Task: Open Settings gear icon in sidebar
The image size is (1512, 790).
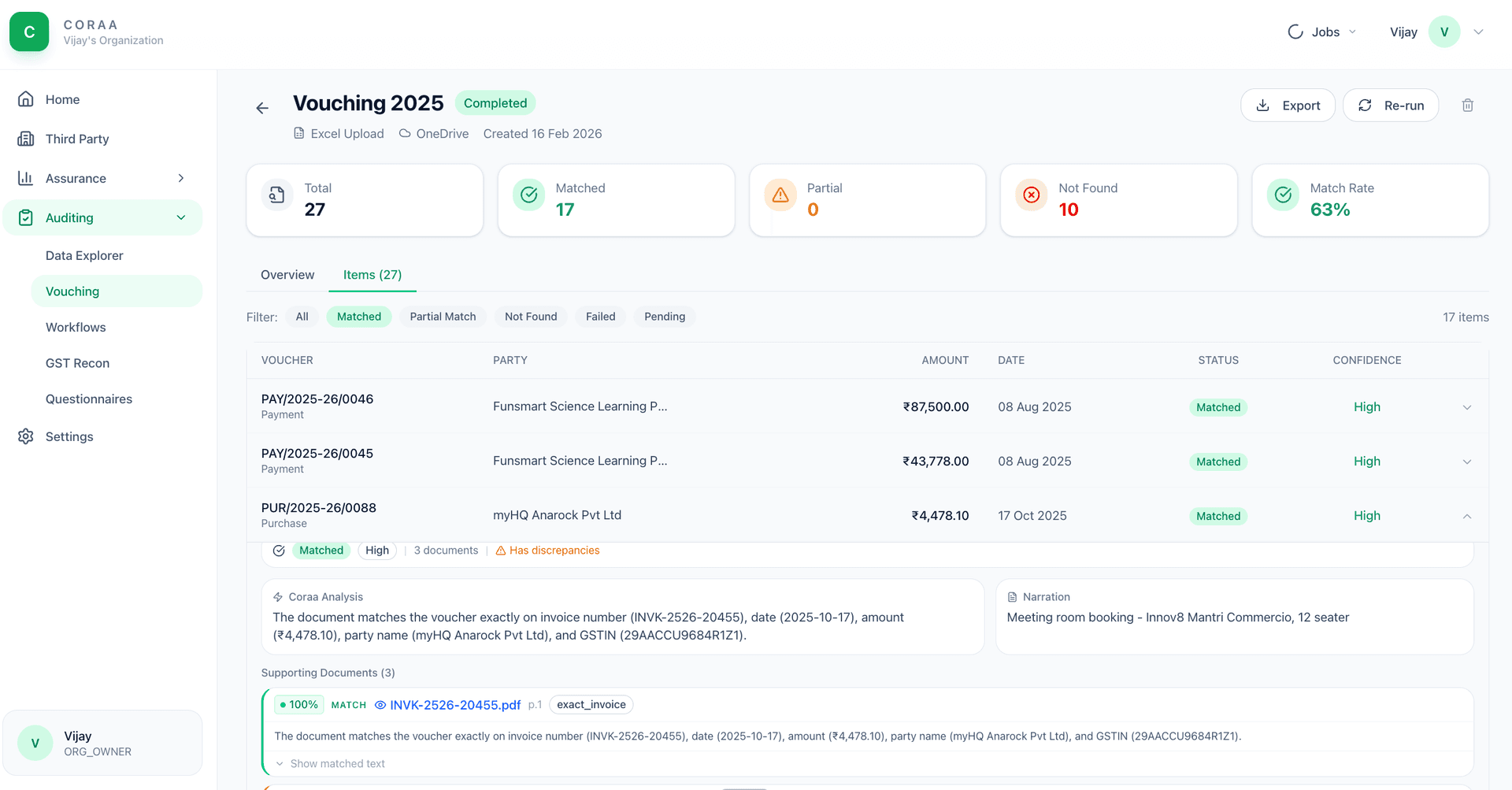Action: click(26, 436)
